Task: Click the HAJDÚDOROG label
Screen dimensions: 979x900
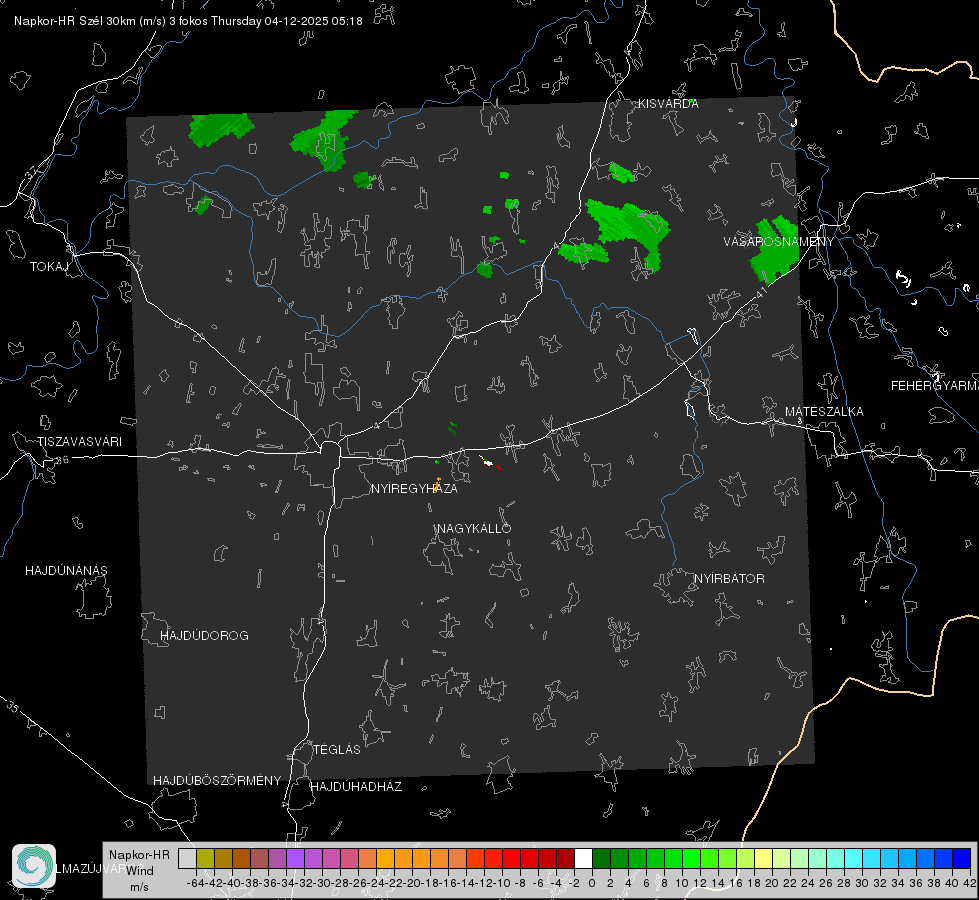Action: [x=204, y=635]
